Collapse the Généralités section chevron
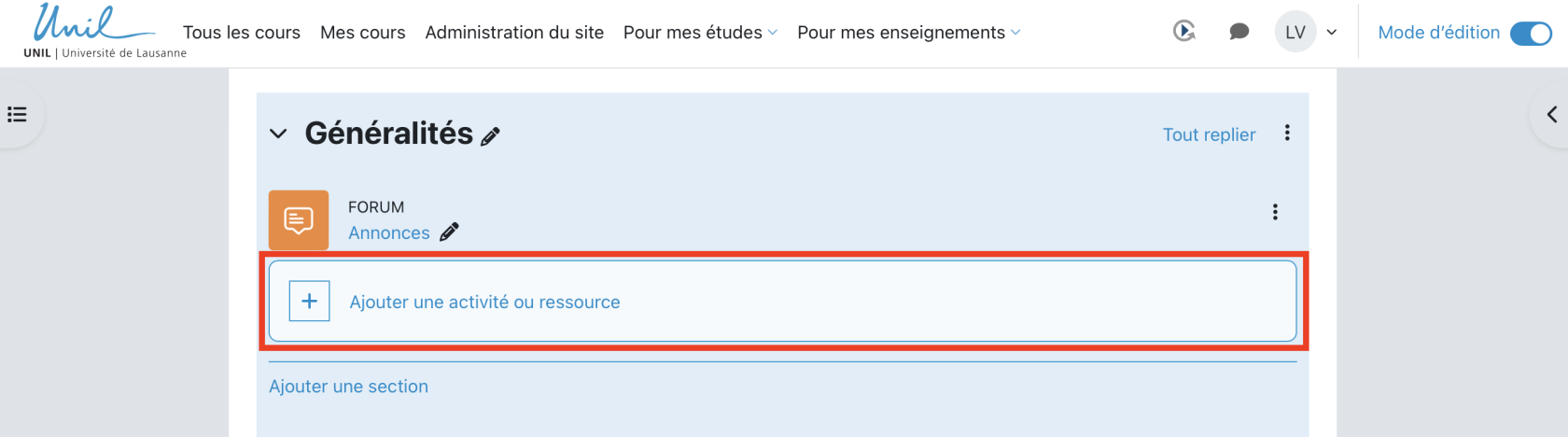This screenshot has width=1568, height=437. point(278,134)
